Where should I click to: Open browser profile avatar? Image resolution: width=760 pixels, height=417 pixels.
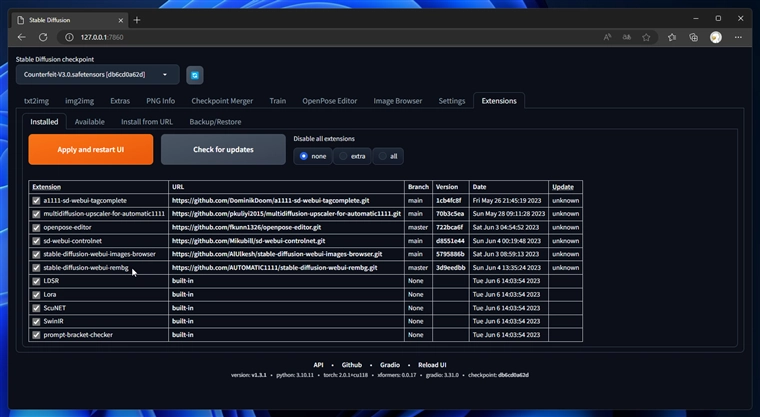click(716, 37)
